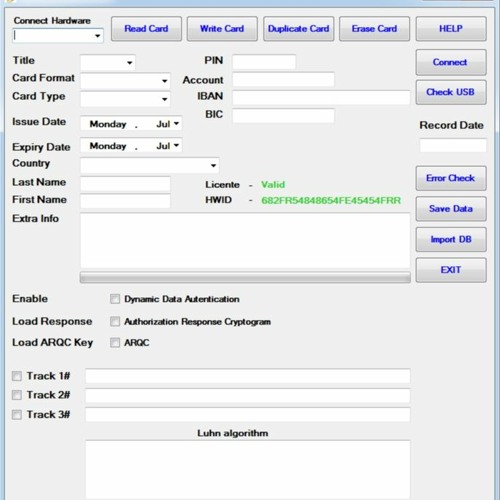Enable Dynamic Data Autentication checkbox

[x=115, y=299]
